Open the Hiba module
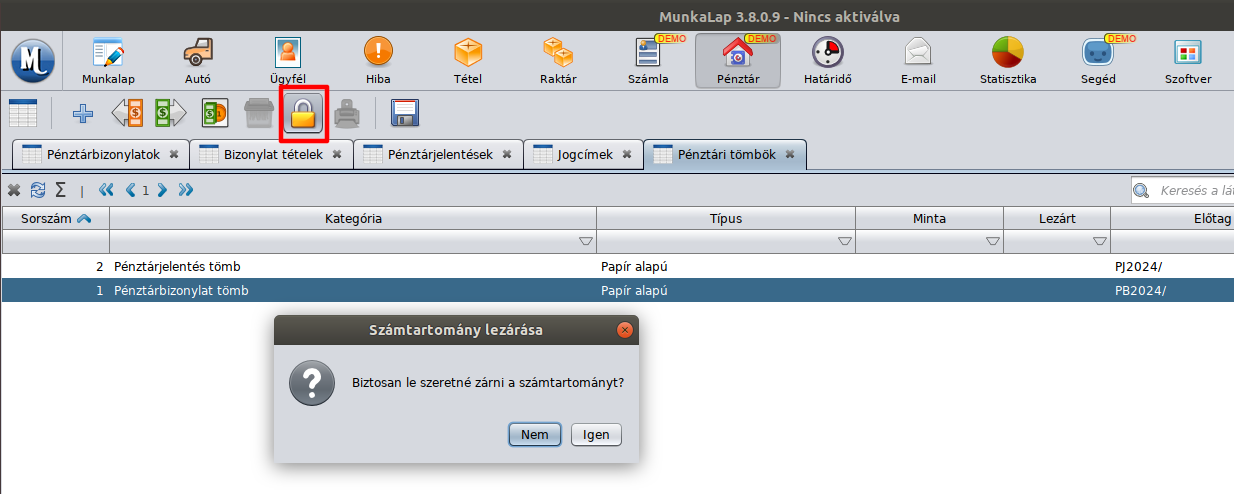Image resolution: width=1234 pixels, height=494 pixels. pos(378,59)
